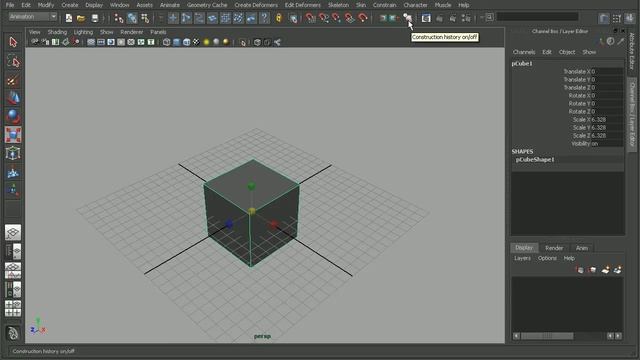Open Channels menu in Channel Box
Image resolution: width=640 pixels, height=360 pixels.
click(524, 52)
